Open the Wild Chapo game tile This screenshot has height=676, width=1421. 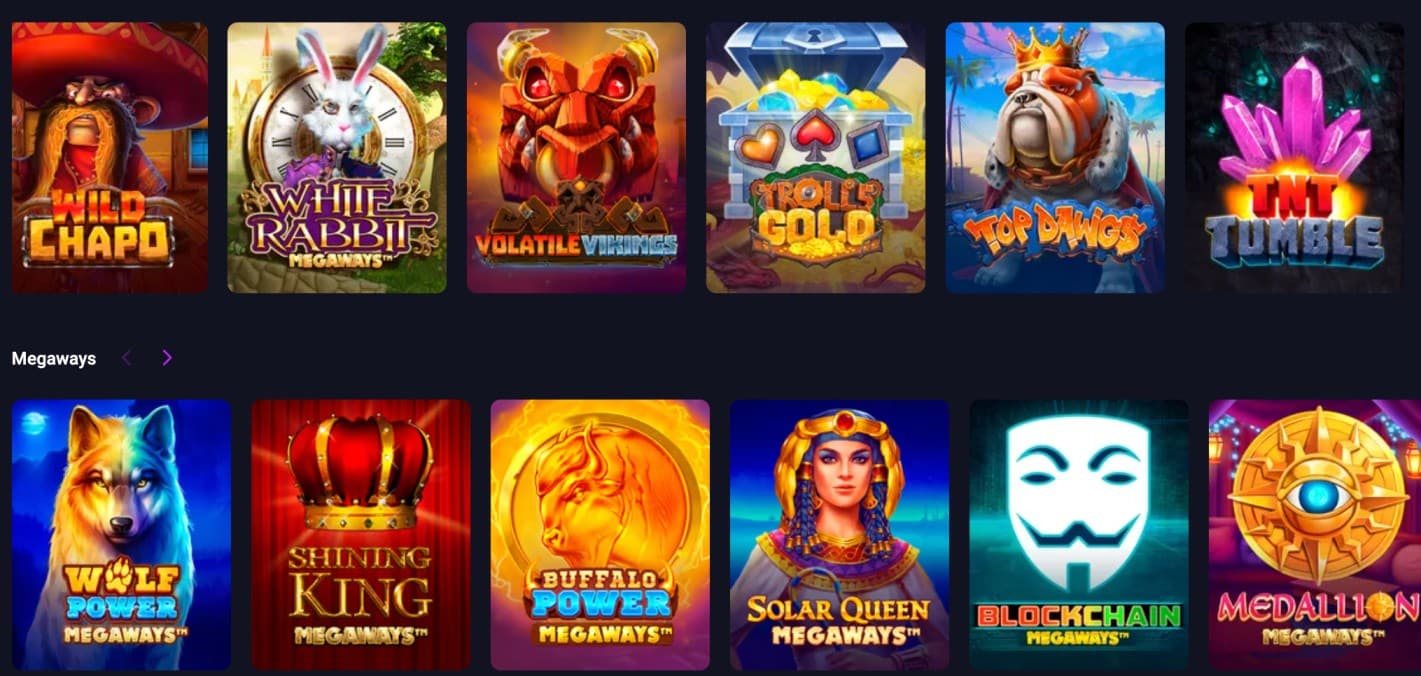pyautogui.click(x=110, y=157)
